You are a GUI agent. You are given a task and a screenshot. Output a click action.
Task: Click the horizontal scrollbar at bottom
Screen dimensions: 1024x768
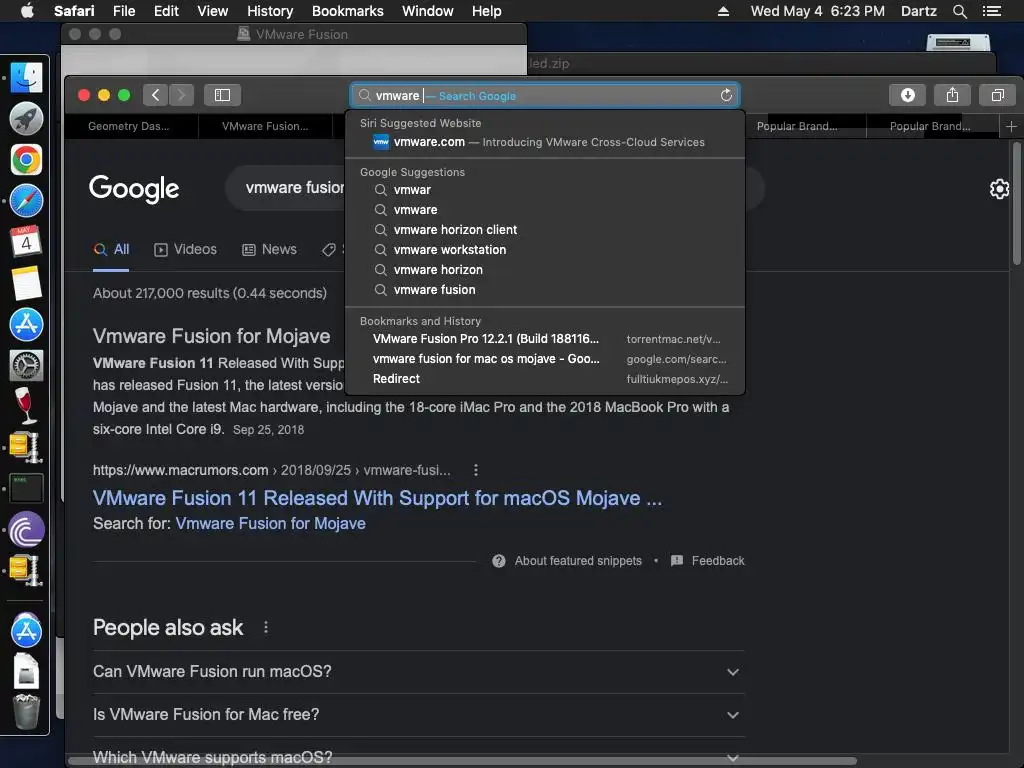(462, 761)
